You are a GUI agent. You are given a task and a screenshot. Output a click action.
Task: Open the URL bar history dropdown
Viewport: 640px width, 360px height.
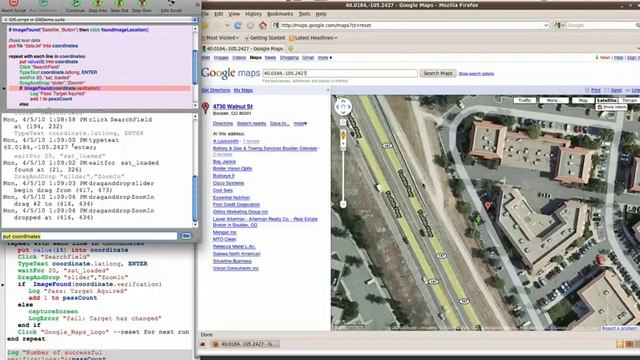[546, 25]
